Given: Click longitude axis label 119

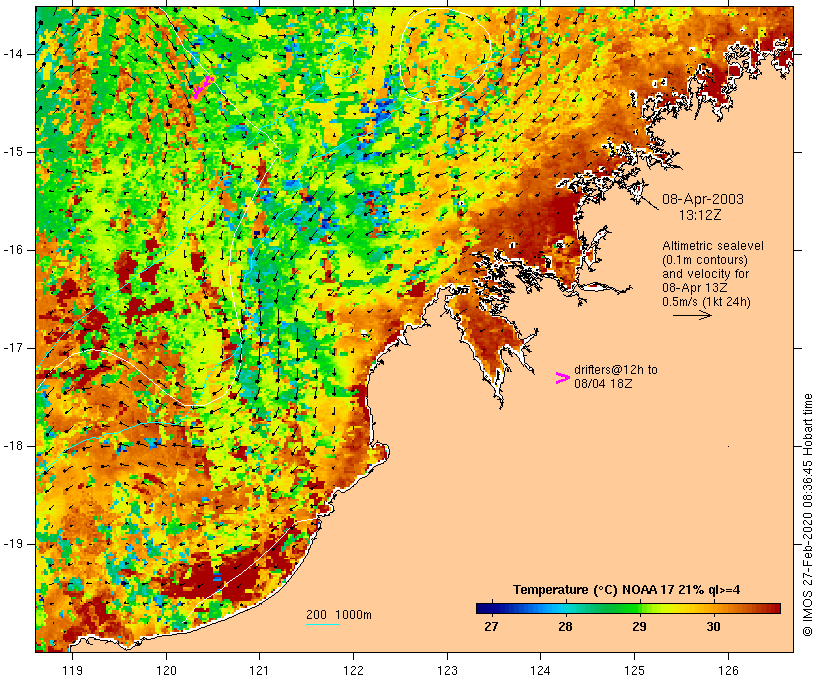Looking at the screenshot, I should (72, 670).
